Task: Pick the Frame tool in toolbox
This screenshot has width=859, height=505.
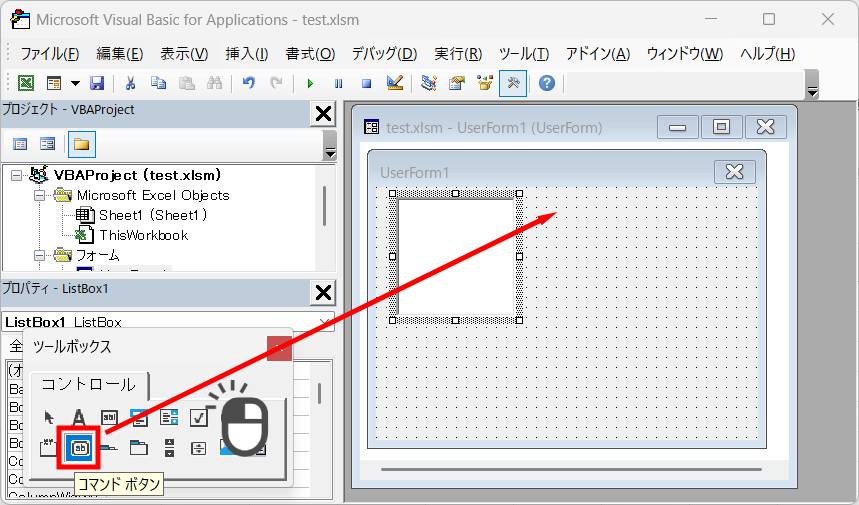Action: [x=49, y=448]
